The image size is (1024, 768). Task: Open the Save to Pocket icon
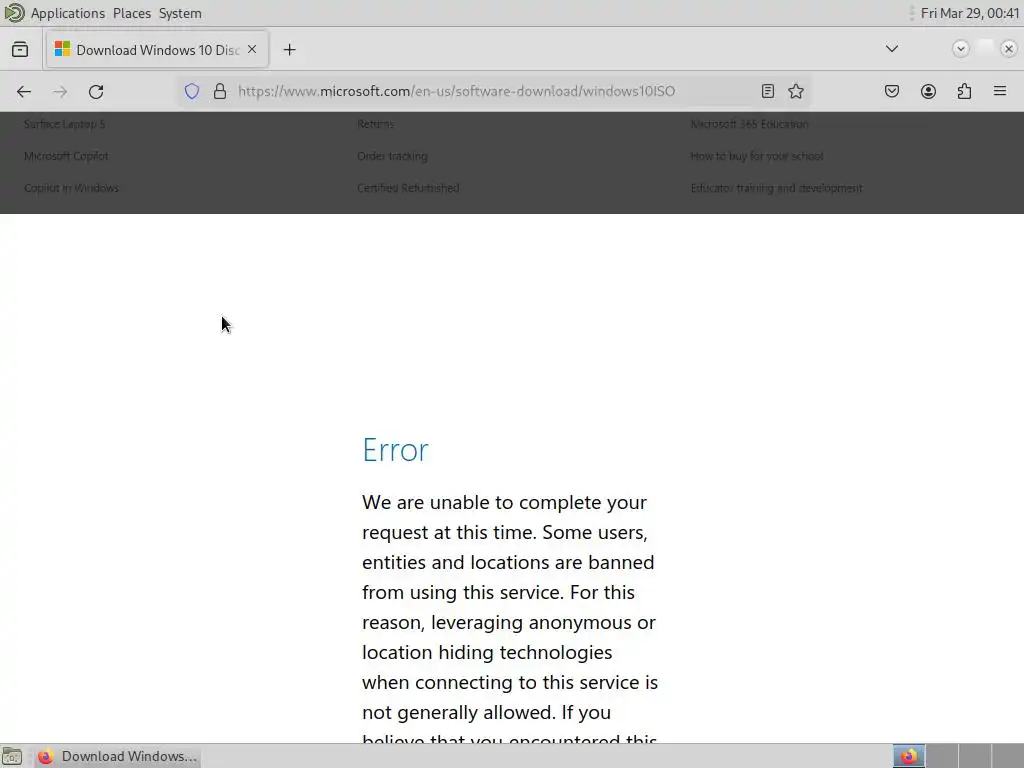click(891, 91)
